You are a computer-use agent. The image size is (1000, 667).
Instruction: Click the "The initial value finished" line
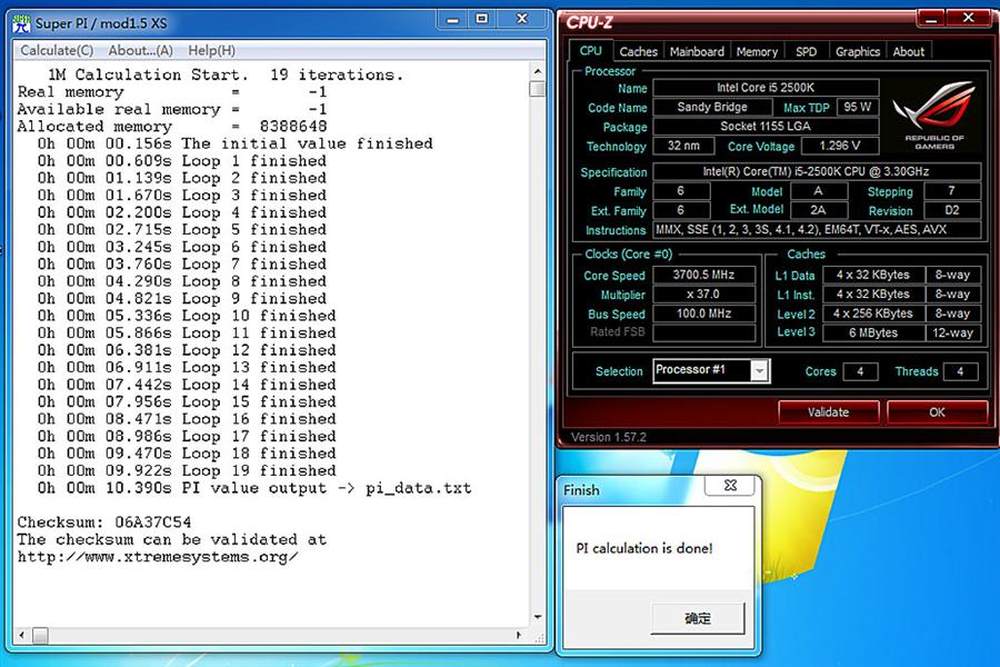click(235, 143)
